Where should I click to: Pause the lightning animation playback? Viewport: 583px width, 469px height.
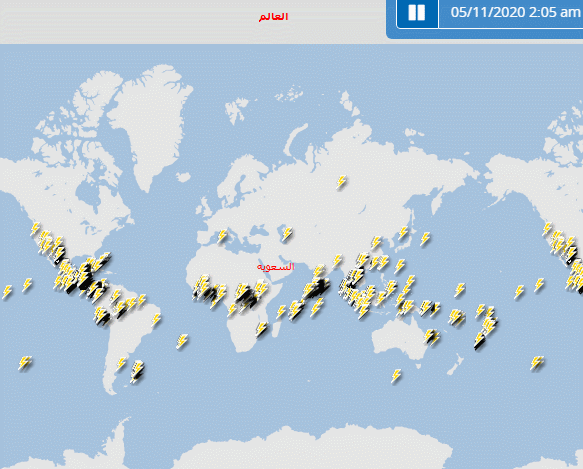[x=417, y=13]
